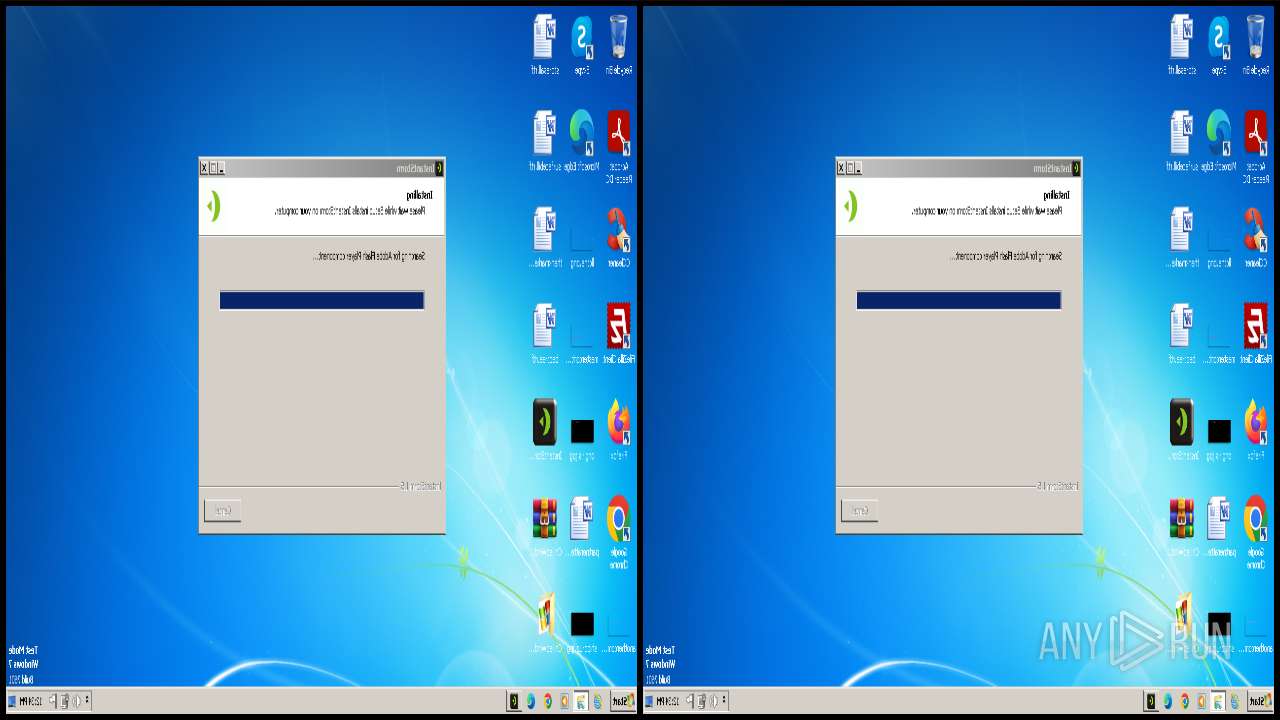Open Recycle Bin in the right screen copy
This screenshot has width=1280, height=720.
pos(1256,44)
